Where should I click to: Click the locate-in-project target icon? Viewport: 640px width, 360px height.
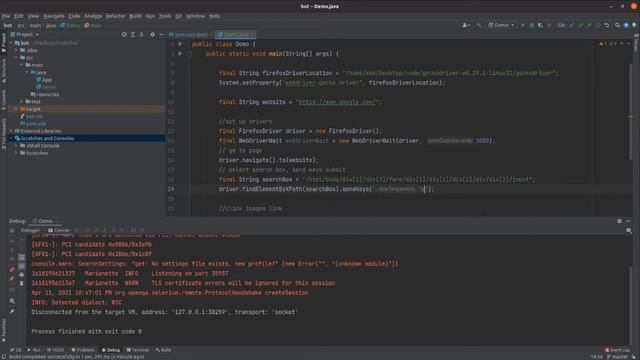coord(124,35)
